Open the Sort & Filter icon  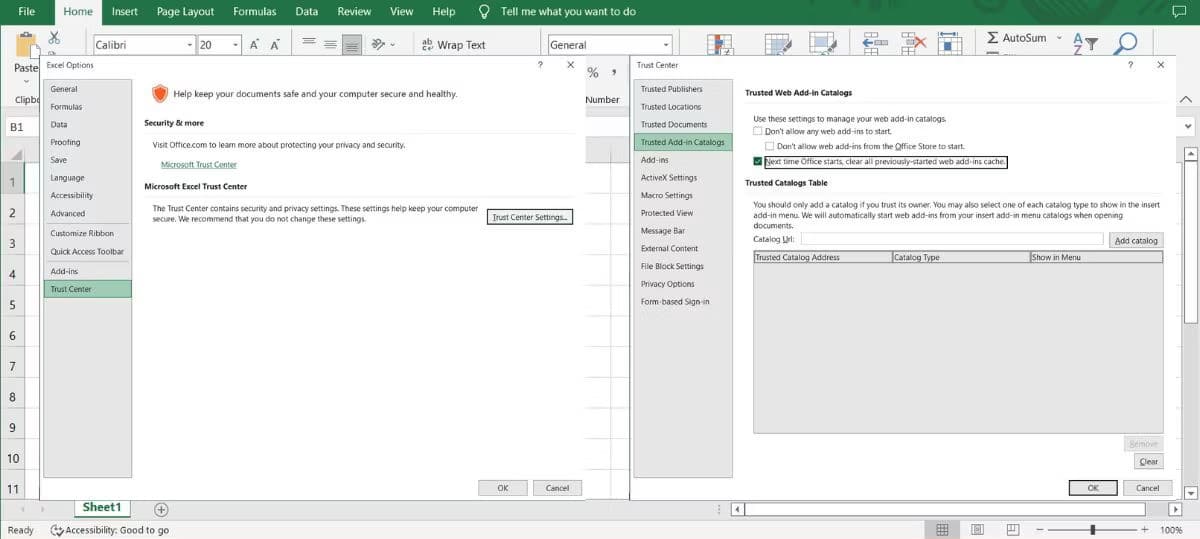click(1085, 43)
